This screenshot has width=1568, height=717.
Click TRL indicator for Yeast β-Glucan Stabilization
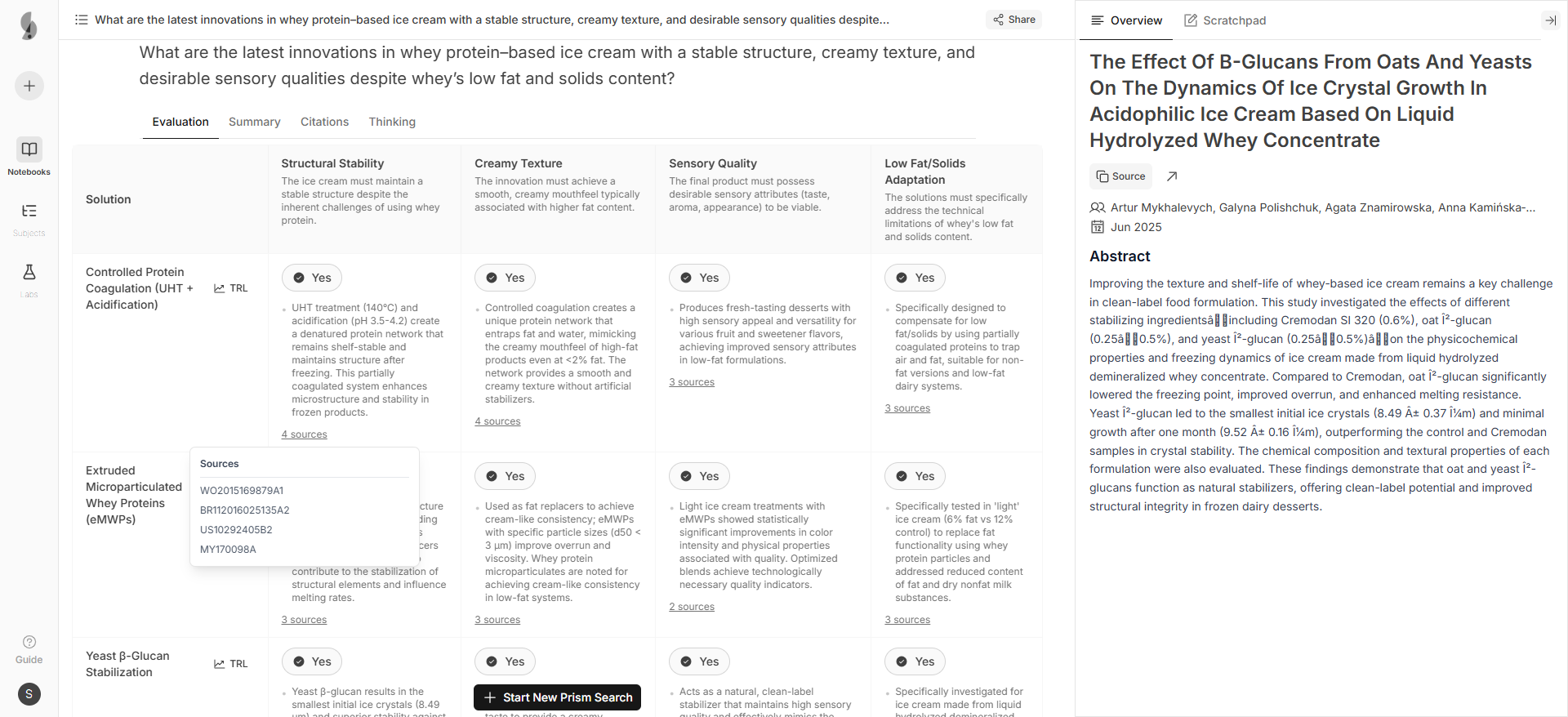231,664
